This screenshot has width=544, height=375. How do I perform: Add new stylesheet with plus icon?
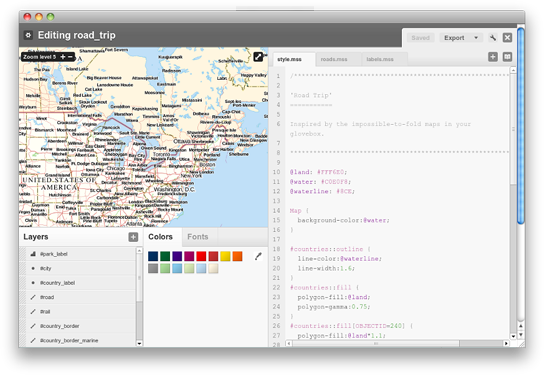pyautogui.click(x=493, y=57)
